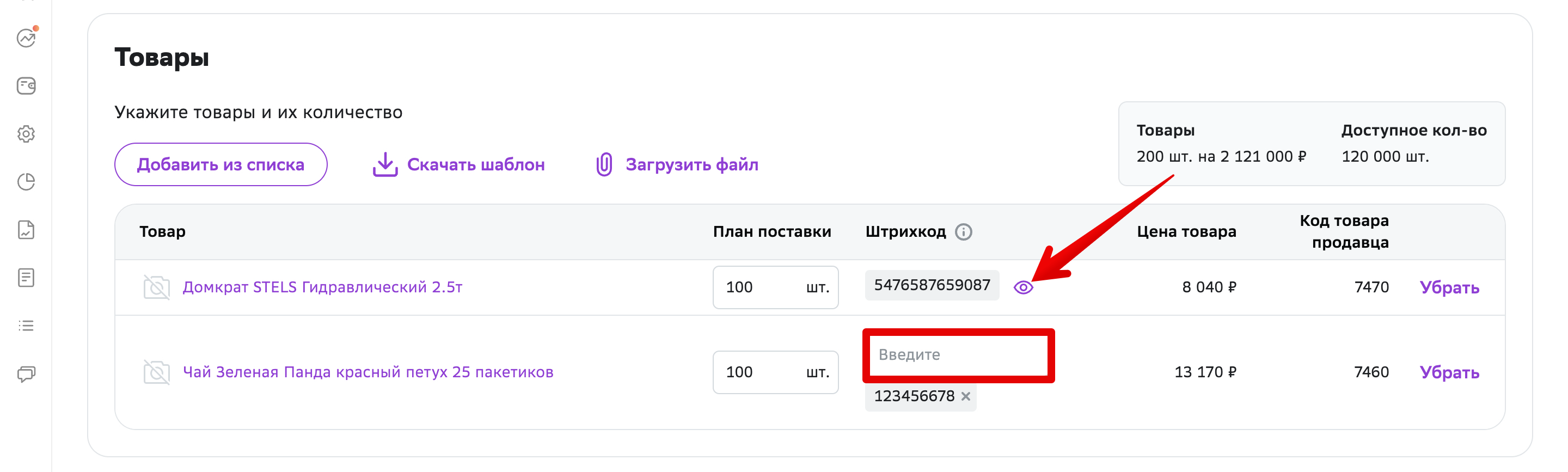Focus the План поставки quantity field for Домкрат STELS
The width and height of the screenshot is (1568, 472).
(775, 287)
